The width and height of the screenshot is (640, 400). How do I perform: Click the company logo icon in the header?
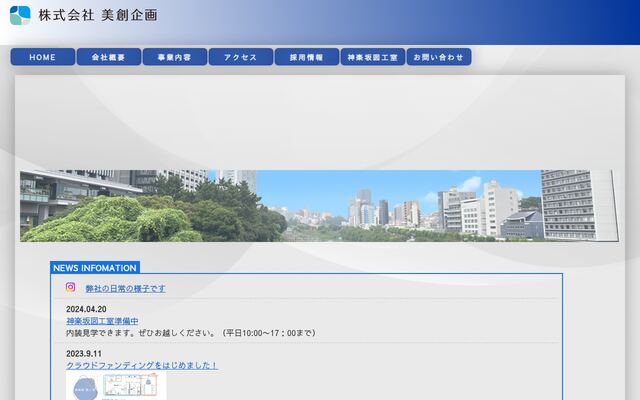tap(20, 15)
